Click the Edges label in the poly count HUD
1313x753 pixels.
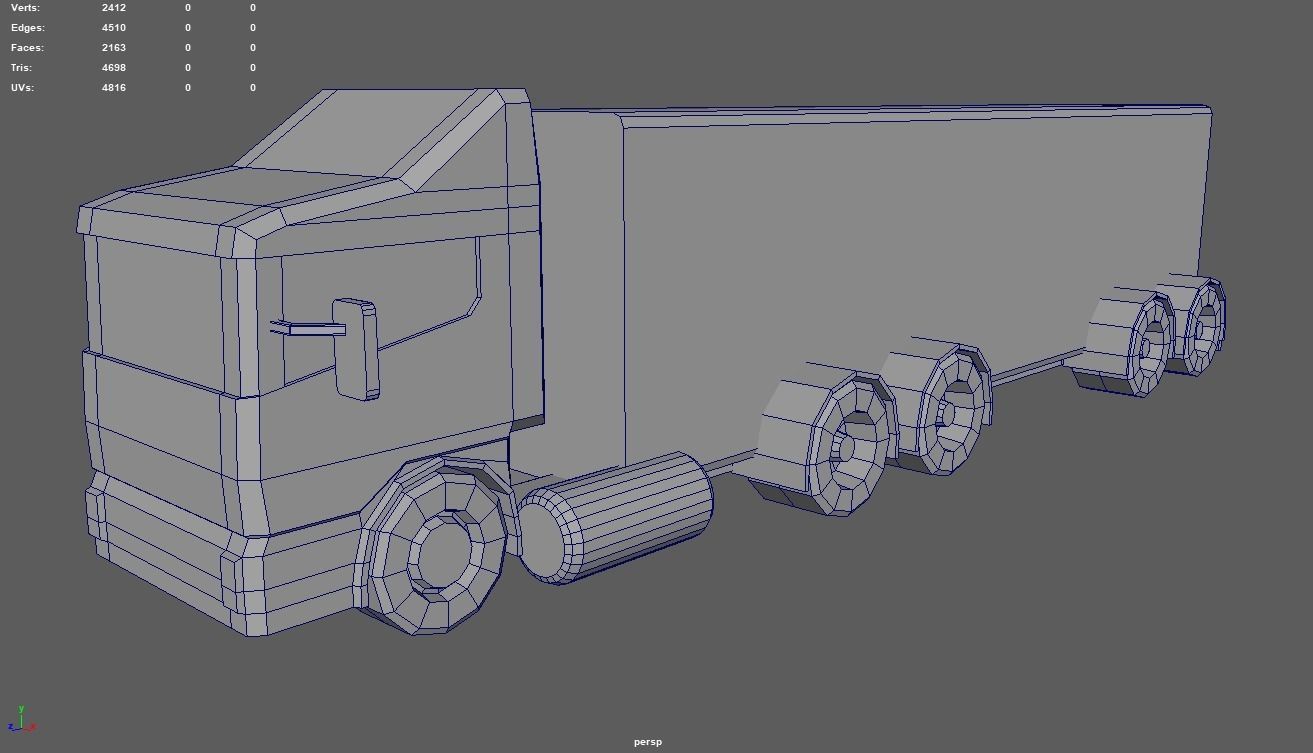pyautogui.click(x=28, y=27)
